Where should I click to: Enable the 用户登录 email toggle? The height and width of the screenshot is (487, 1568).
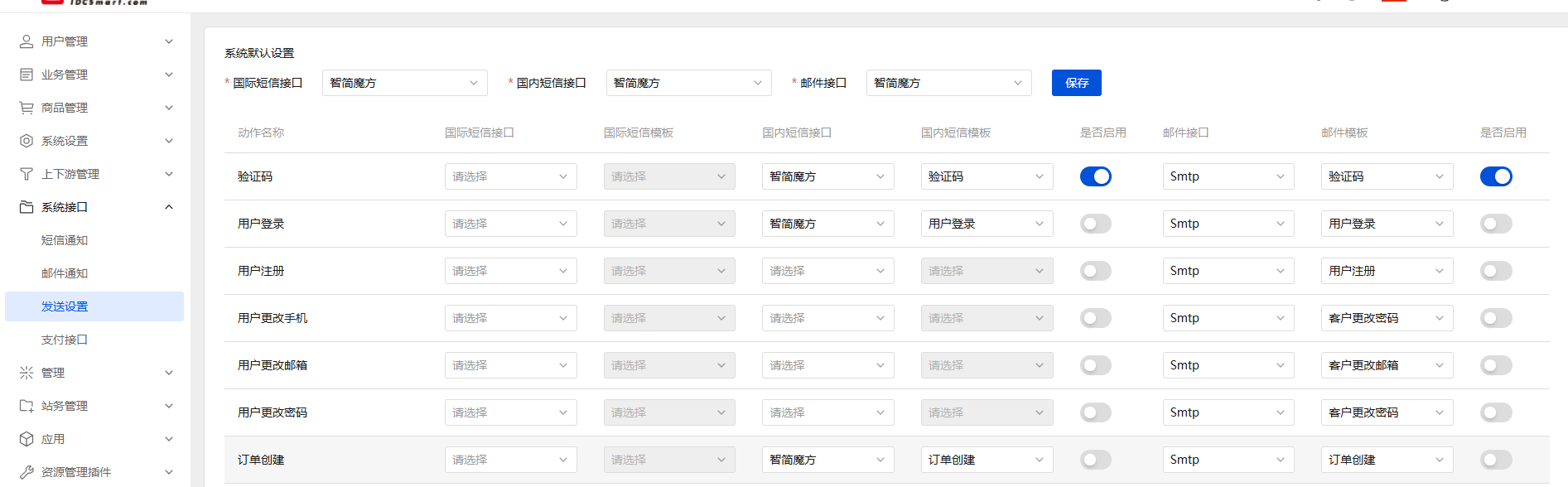[1496, 224]
